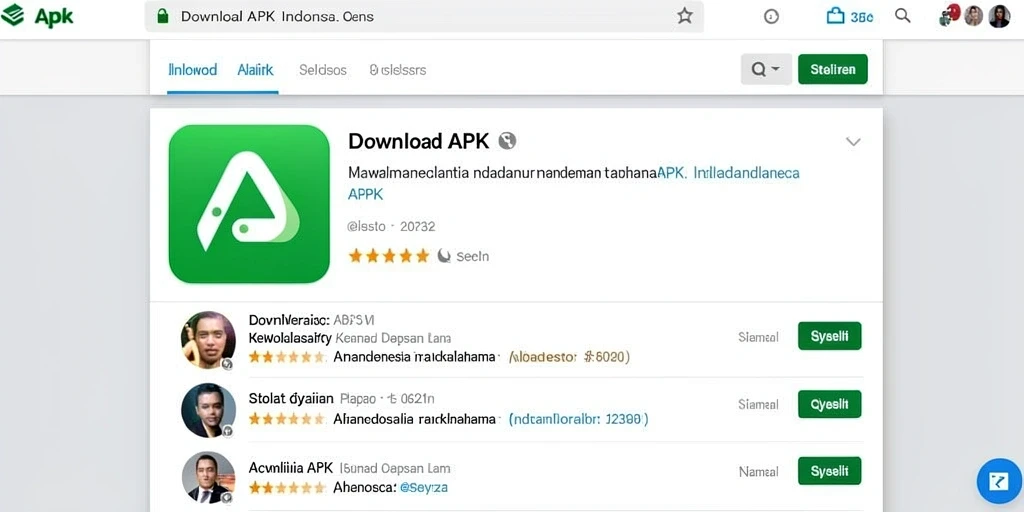This screenshot has width=1024, height=512.
Task: Open avatar of the Kewolalasairy reviewer
Action: (x=208, y=340)
